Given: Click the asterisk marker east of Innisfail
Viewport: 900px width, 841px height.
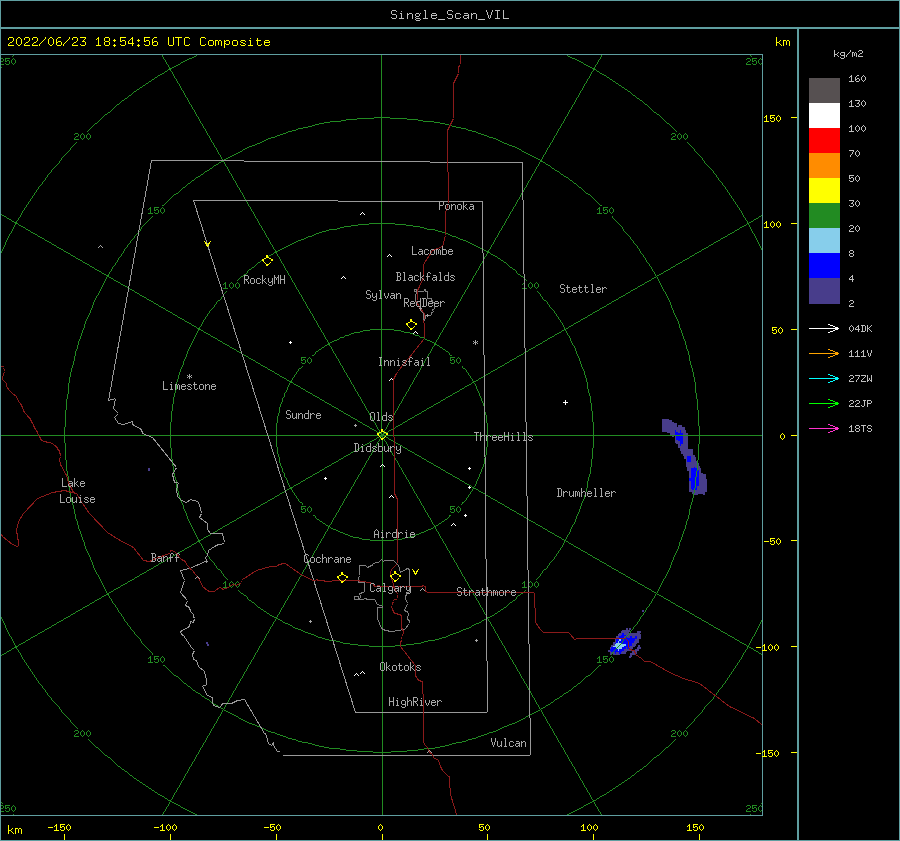Looking at the screenshot, I should click(x=475, y=343).
